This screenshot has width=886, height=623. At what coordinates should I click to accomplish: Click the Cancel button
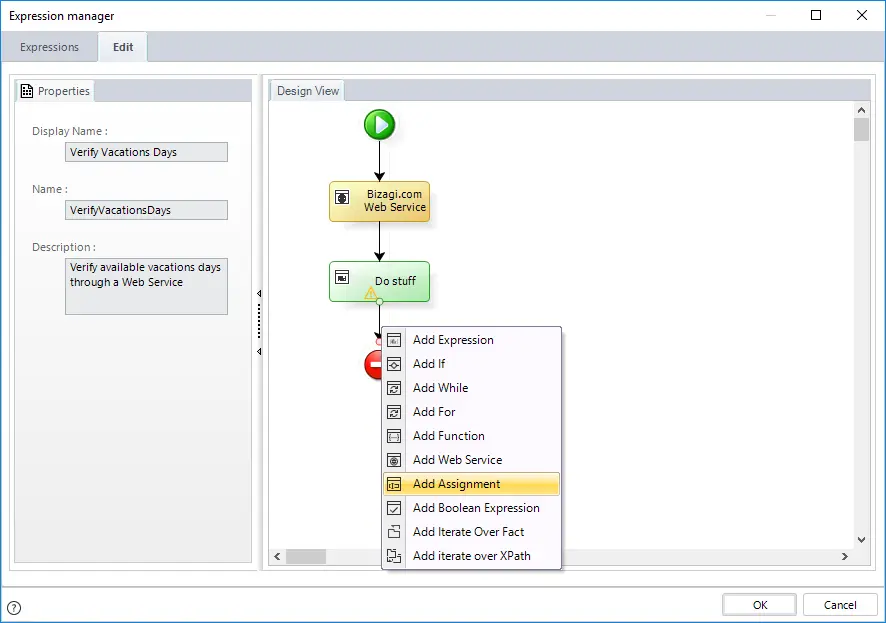coord(840,605)
